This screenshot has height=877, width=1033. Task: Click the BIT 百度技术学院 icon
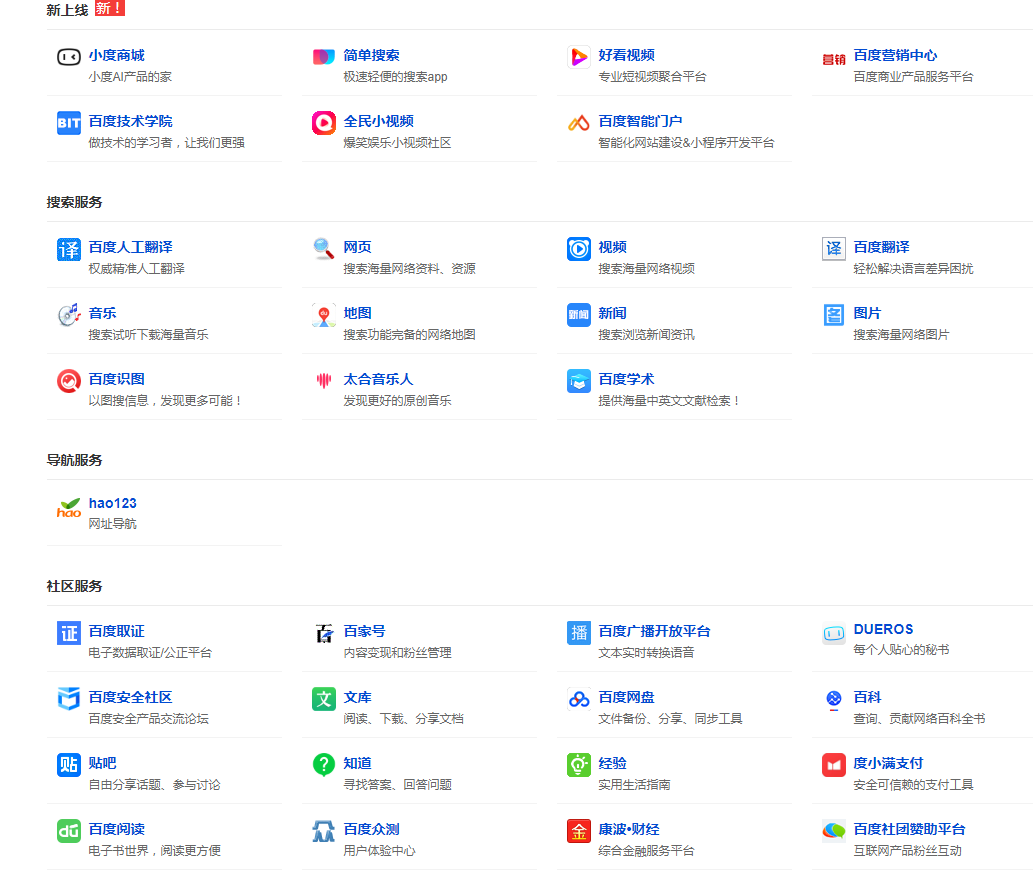click(x=69, y=123)
